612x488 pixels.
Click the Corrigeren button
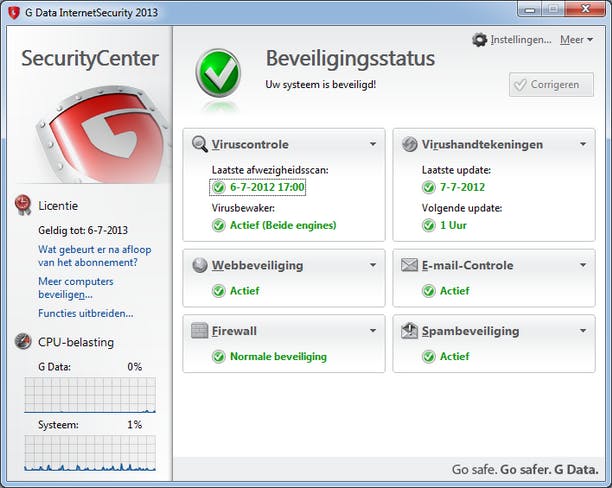click(551, 84)
